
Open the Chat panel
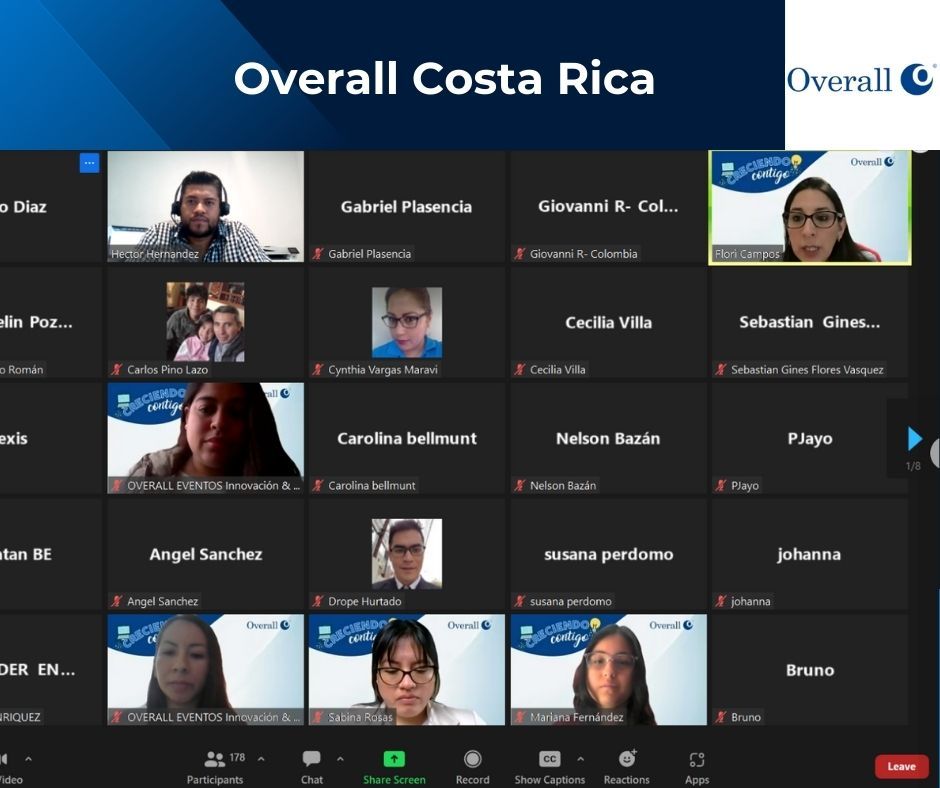[312, 759]
